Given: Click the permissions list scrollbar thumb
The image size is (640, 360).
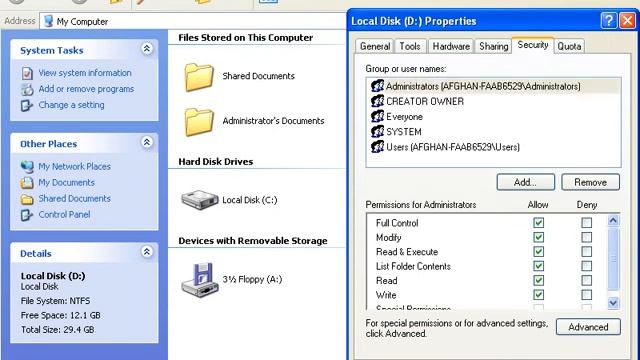Looking at the screenshot, I should (x=613, y=259).
